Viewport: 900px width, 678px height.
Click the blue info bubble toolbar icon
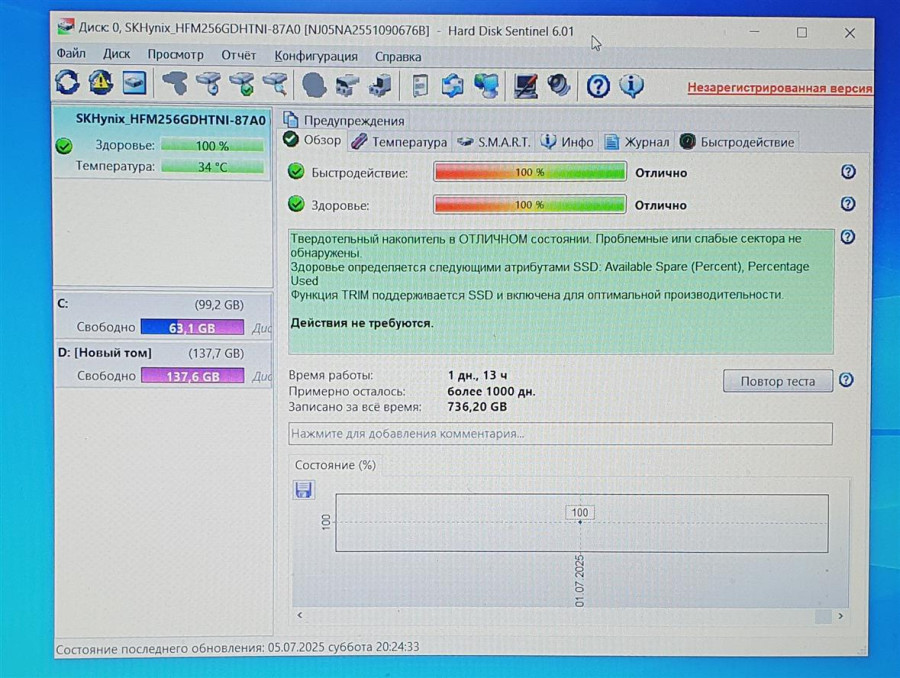(x=631, y=86)
